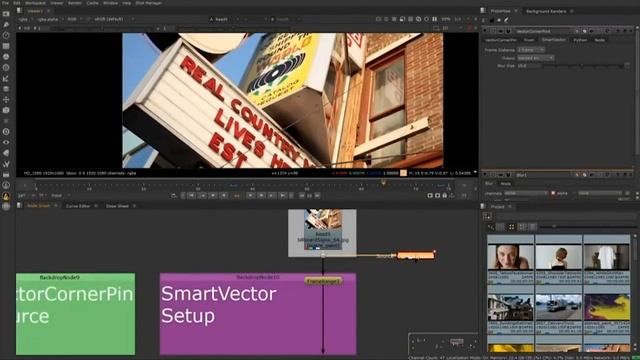Open the Python tab in node properties
Screen dimensions: 640x360
[x=580, y=40]
